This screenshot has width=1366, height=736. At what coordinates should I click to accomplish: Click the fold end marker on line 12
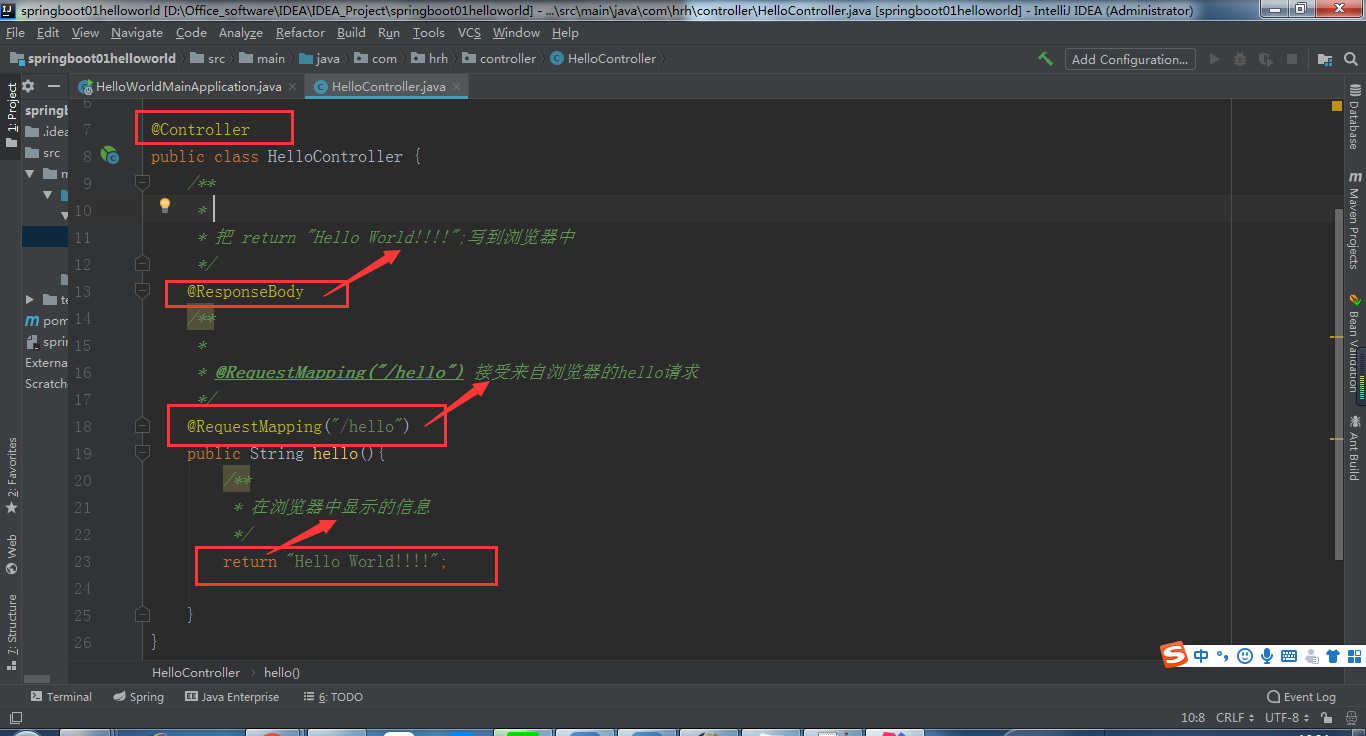(x=142, y=264)
